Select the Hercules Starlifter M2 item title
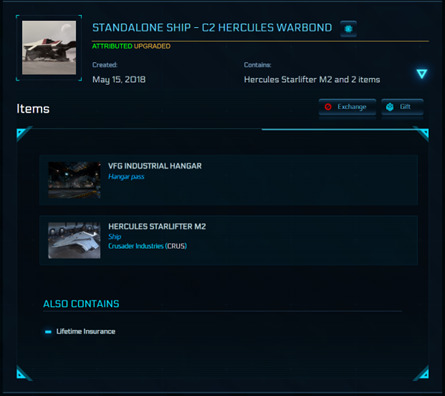Viewport: 445px width, 396px height. point(157,227)
